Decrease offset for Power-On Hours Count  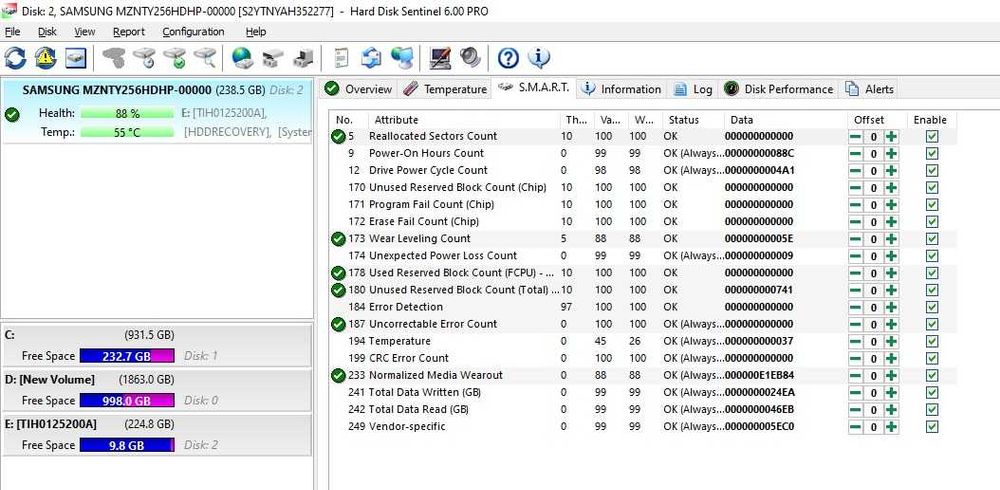coord(855,153)
